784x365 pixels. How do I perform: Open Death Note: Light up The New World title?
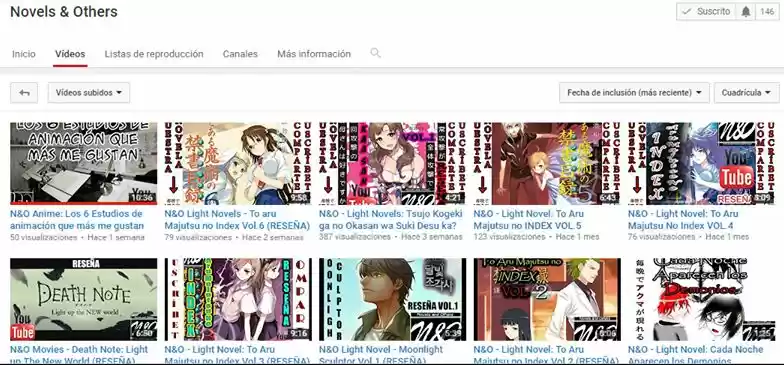point(79,354)
